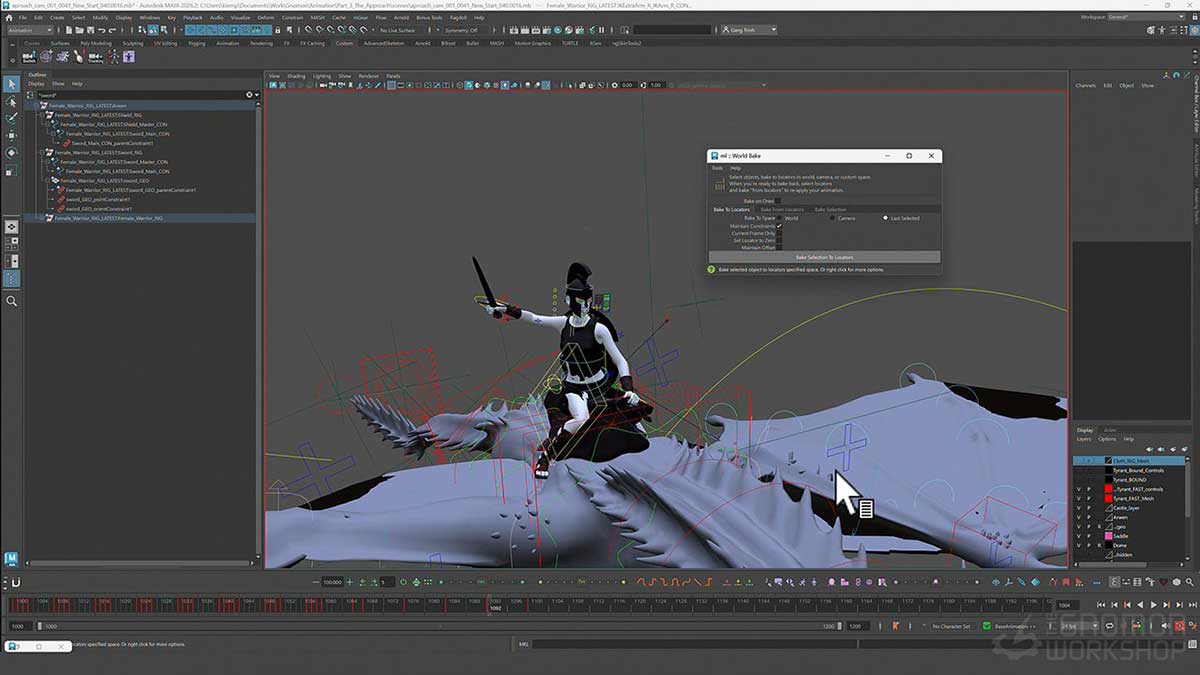Collapse the Female_Warrior_RIG_LATEST:Arwen node in Outliner
Image resolution: width=1200 pixels, height=675 pixels.
coord(36,104)
